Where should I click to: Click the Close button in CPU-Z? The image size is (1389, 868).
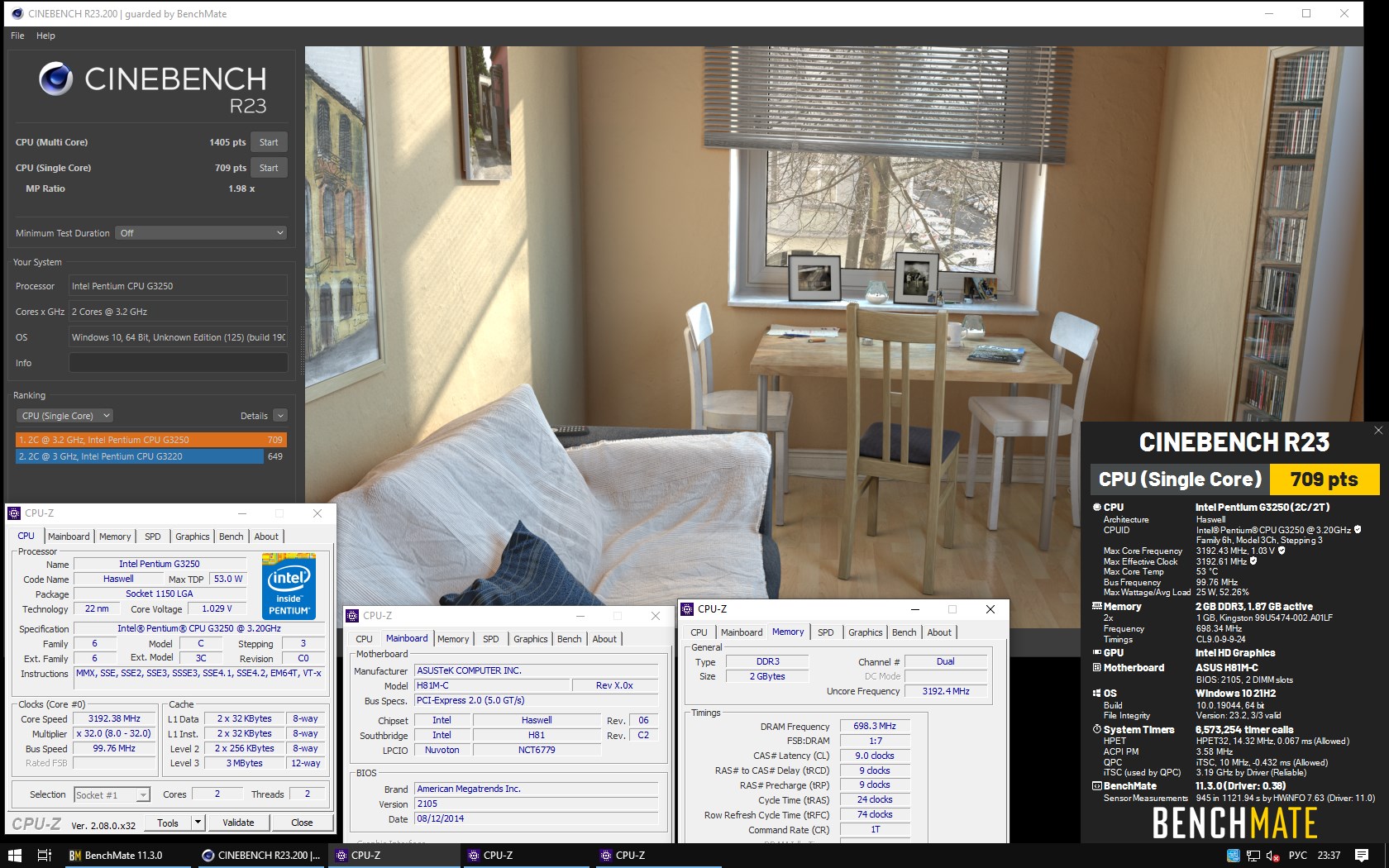pos(302,823)
